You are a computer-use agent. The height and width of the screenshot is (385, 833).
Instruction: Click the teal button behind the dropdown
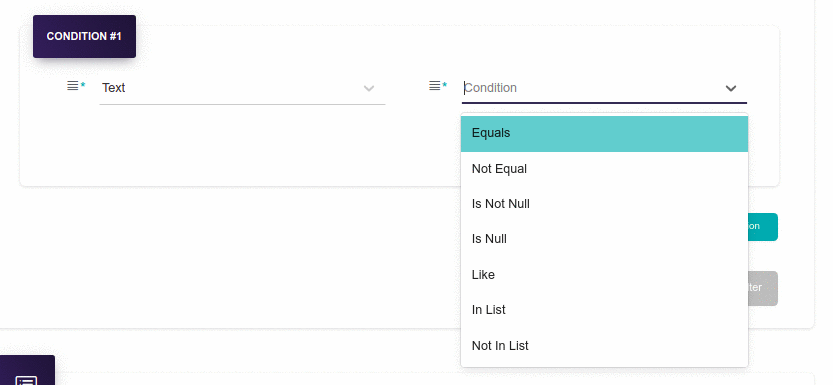click(763, 227)
